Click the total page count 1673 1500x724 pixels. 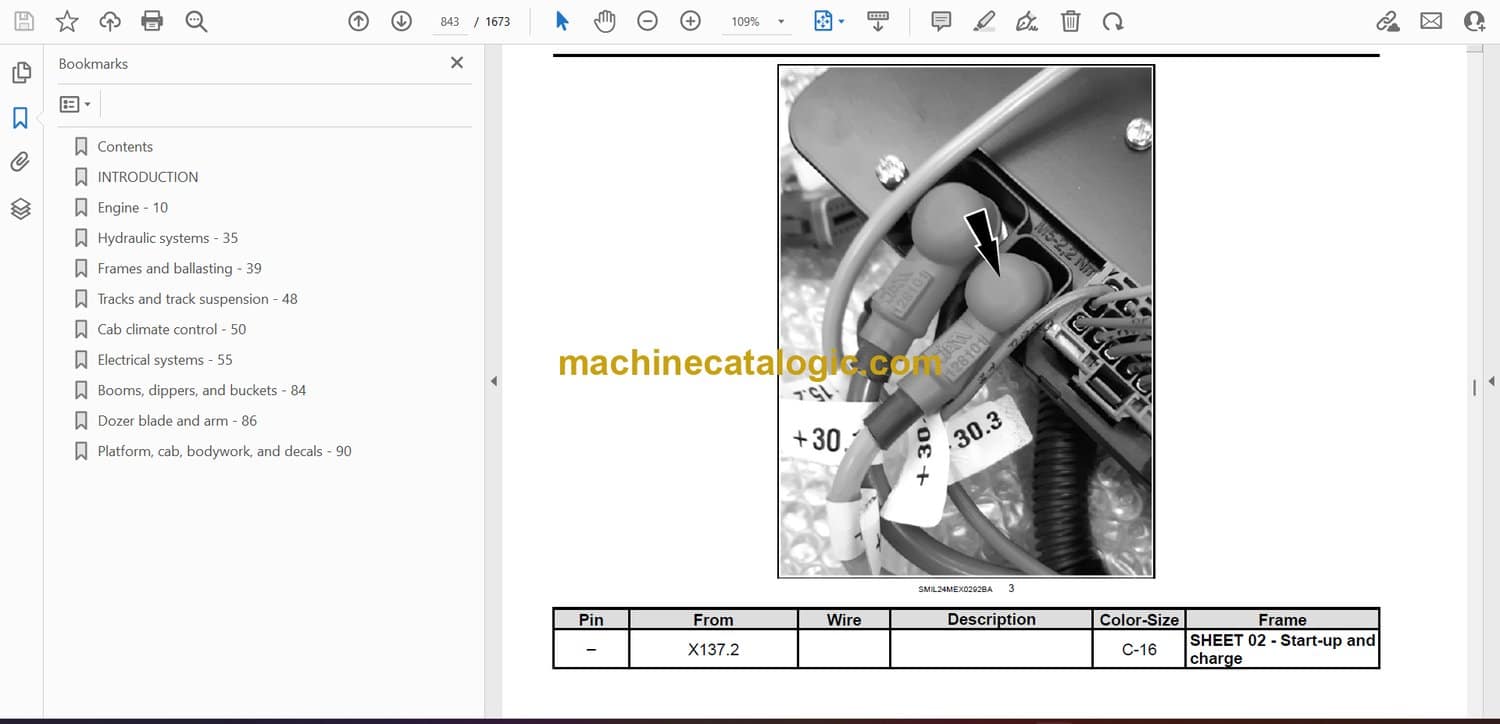(x=498, y=21)
